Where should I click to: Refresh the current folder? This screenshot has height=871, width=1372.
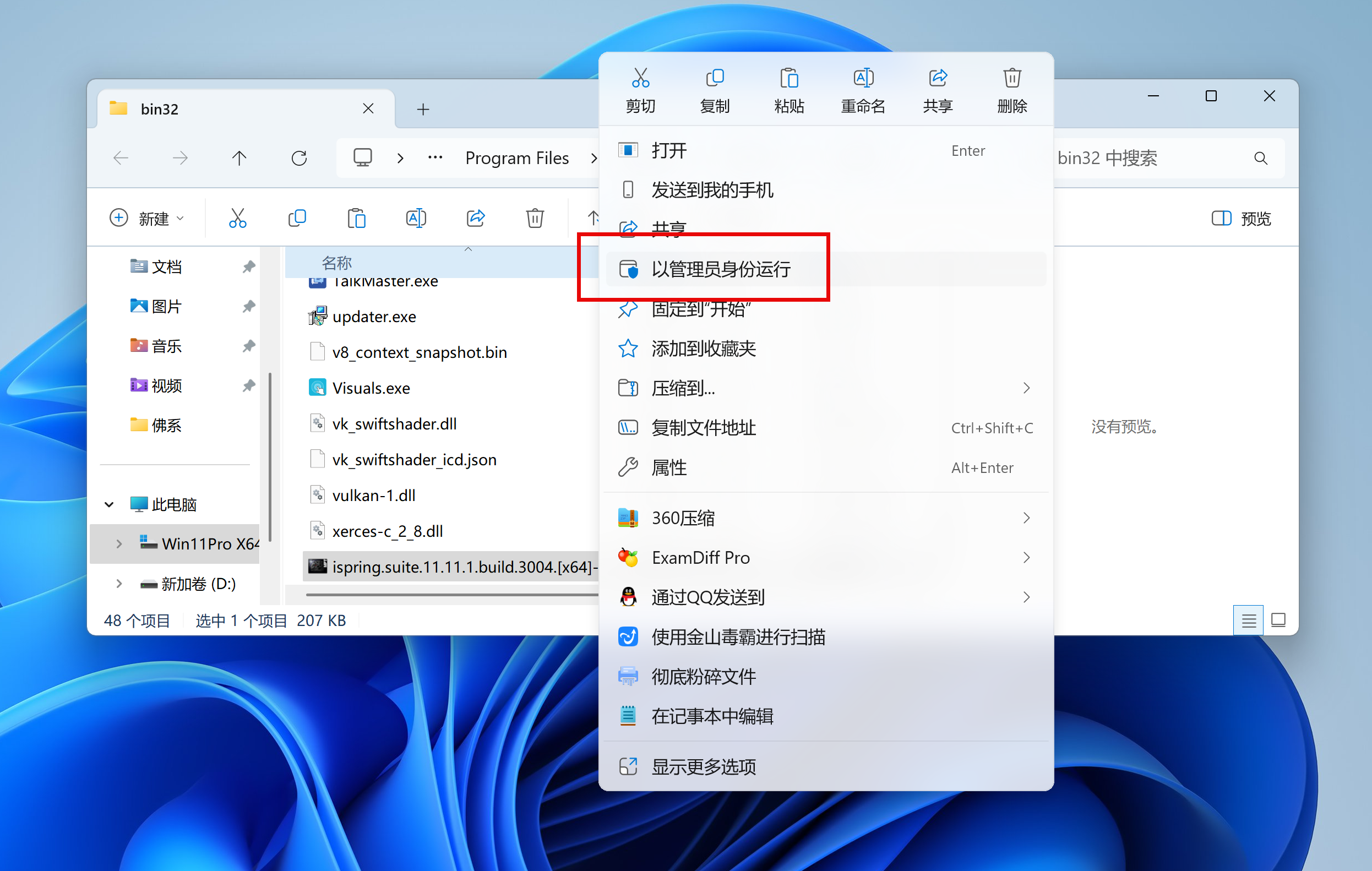tap(299, 158)
